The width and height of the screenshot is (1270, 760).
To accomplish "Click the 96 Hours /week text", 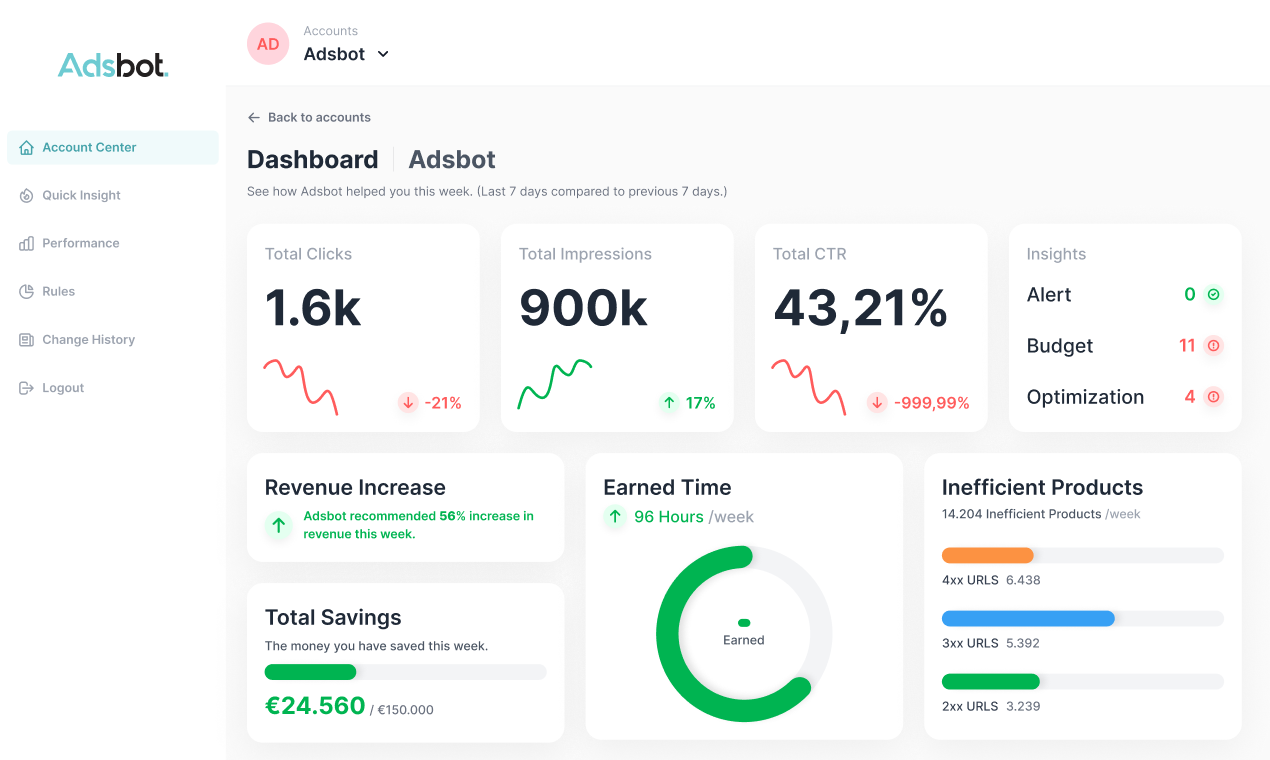I will 694,517.
